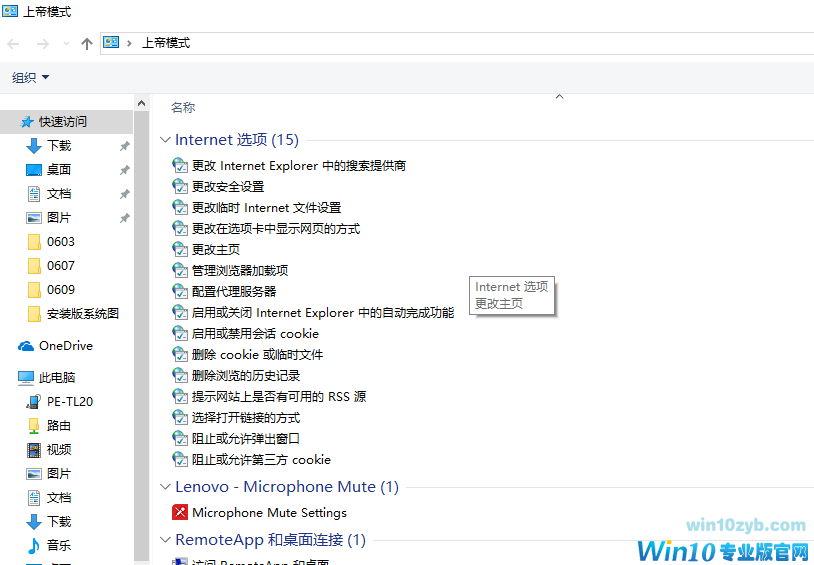Click icon next to 更改安全设置
The width and height of the screenshot is (814, 565).
click(x=180, y=186)
